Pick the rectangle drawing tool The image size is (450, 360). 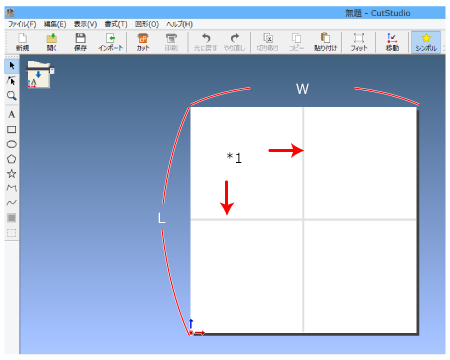point(12,130)
